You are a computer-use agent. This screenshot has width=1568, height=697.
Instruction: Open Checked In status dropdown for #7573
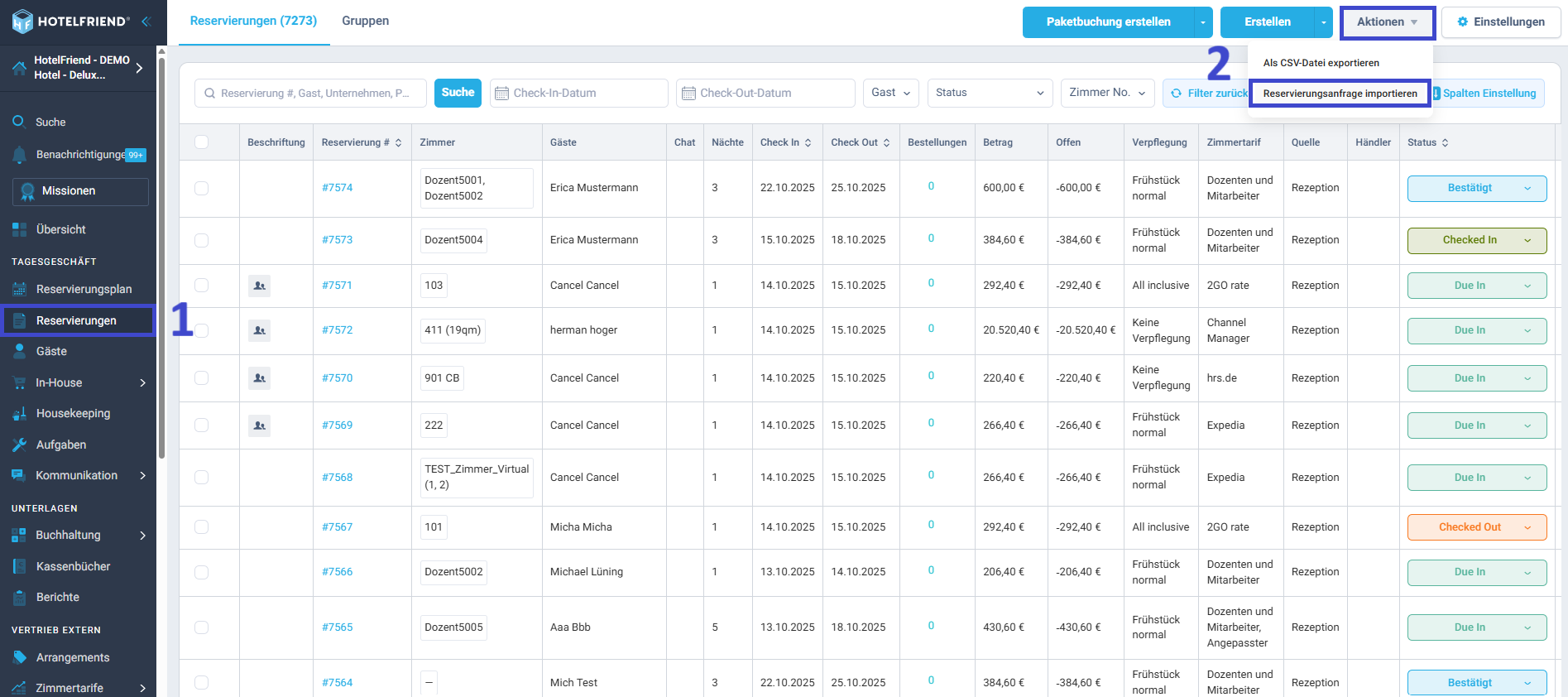coord(1477,240)
